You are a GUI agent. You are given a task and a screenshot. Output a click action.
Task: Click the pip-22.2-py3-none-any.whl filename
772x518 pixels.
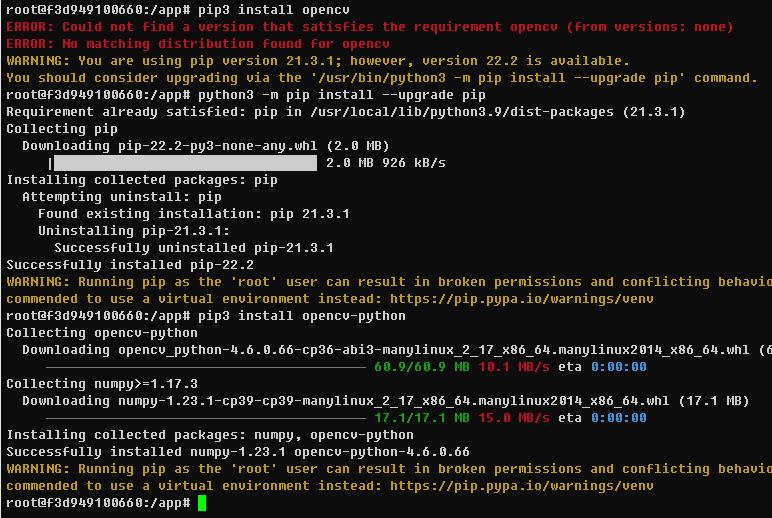pyautogui.click(x=218, y=146)
